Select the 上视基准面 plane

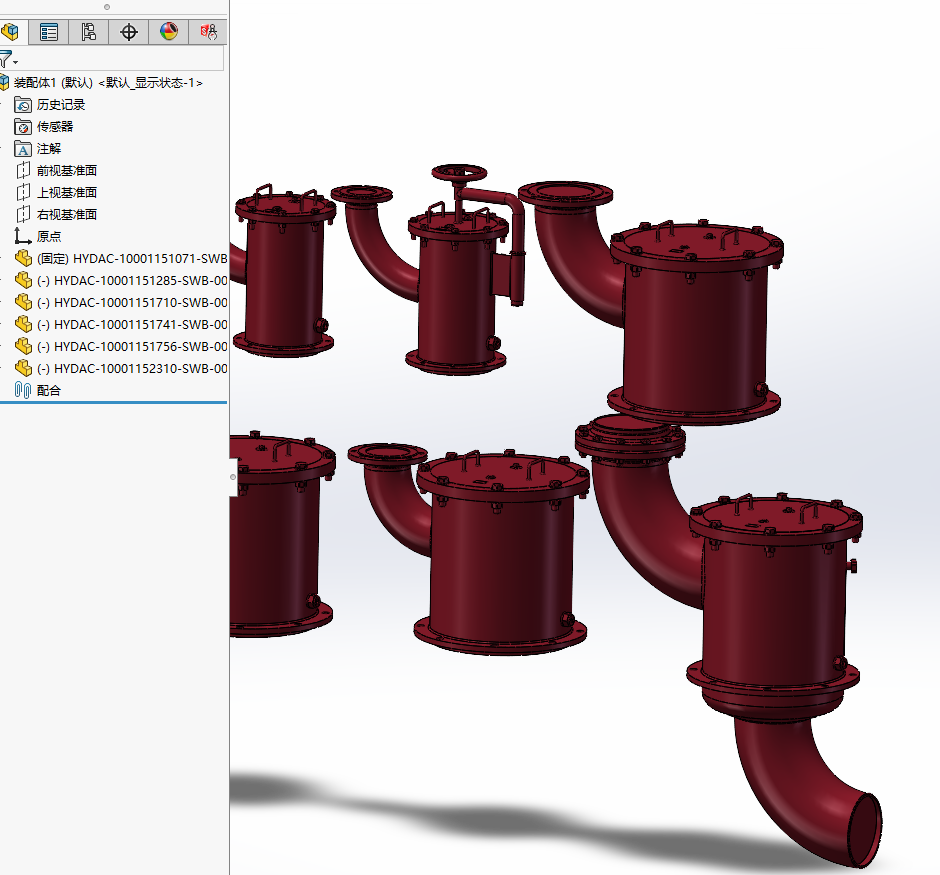tap(67, 192)
